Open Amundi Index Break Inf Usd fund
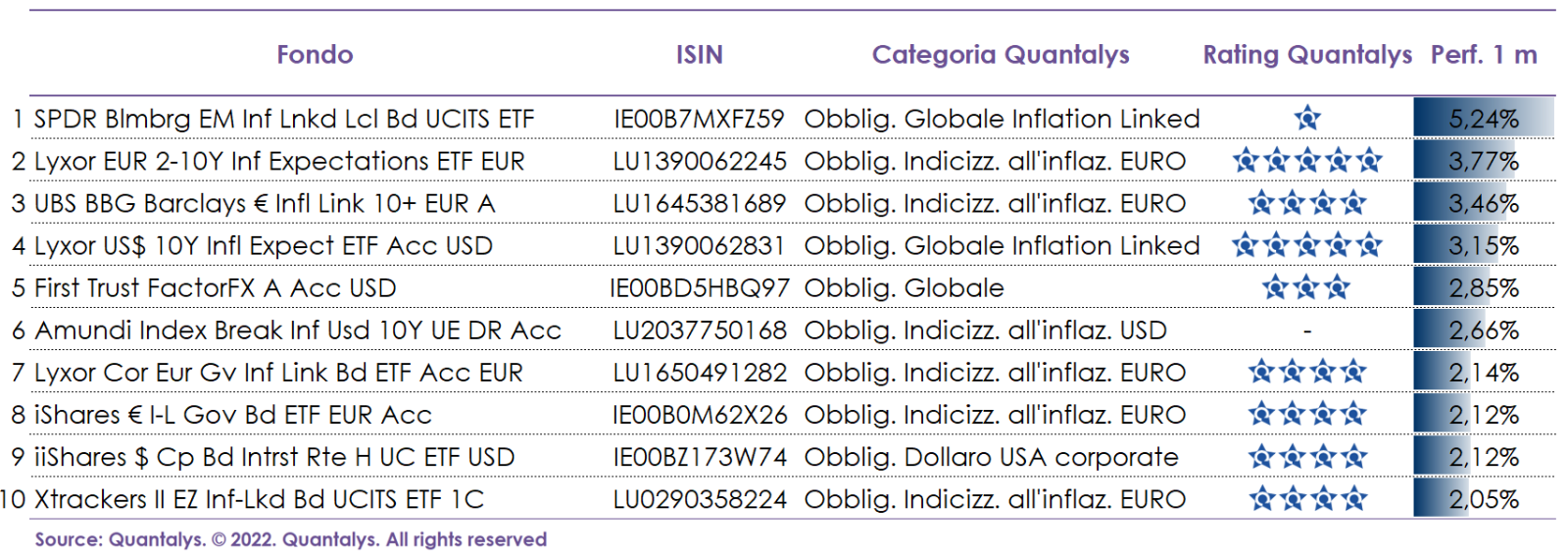Image resolution: width=1568 pixels, height=556 pixels. point(298,330)
